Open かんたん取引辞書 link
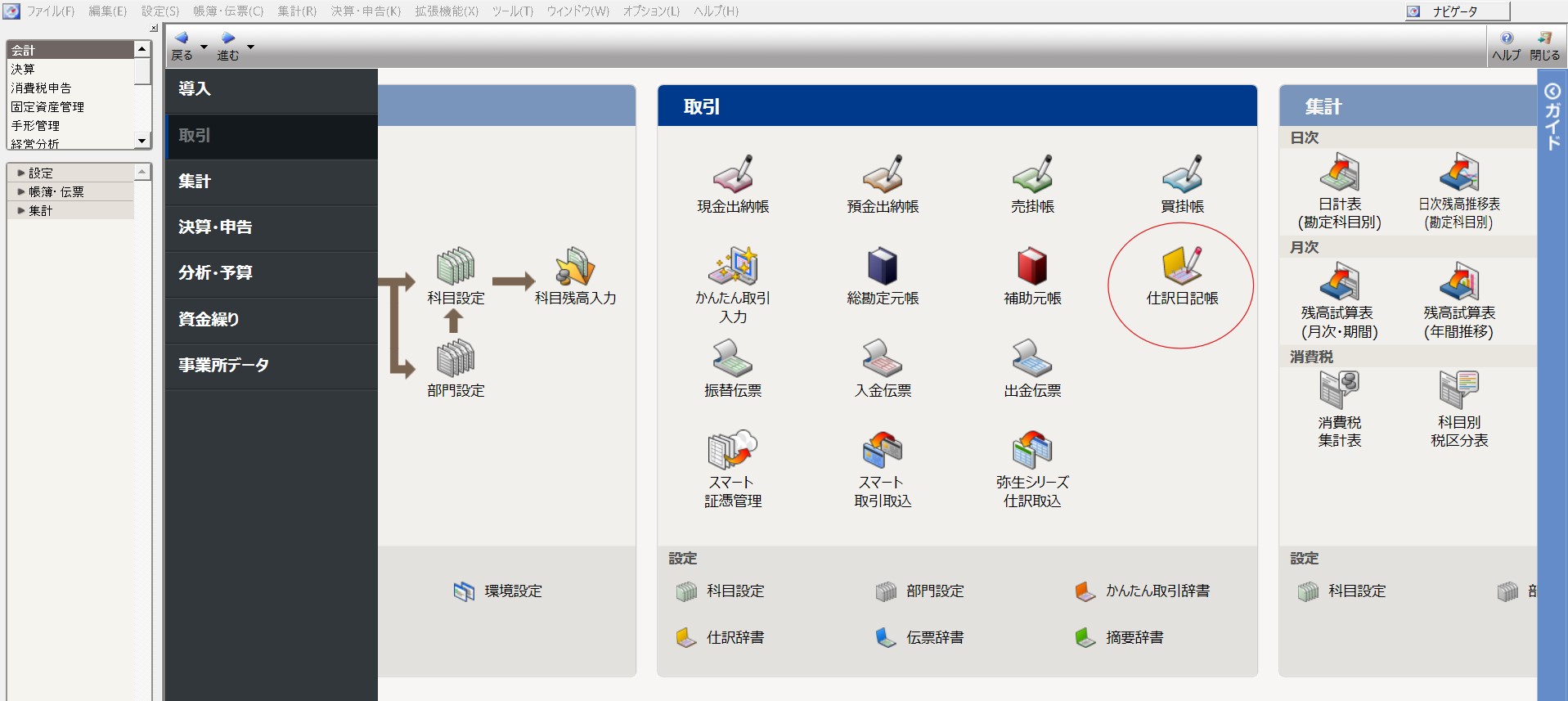Image resolution: width=1568 pixels, height=701 pixels. point(1143,591)
